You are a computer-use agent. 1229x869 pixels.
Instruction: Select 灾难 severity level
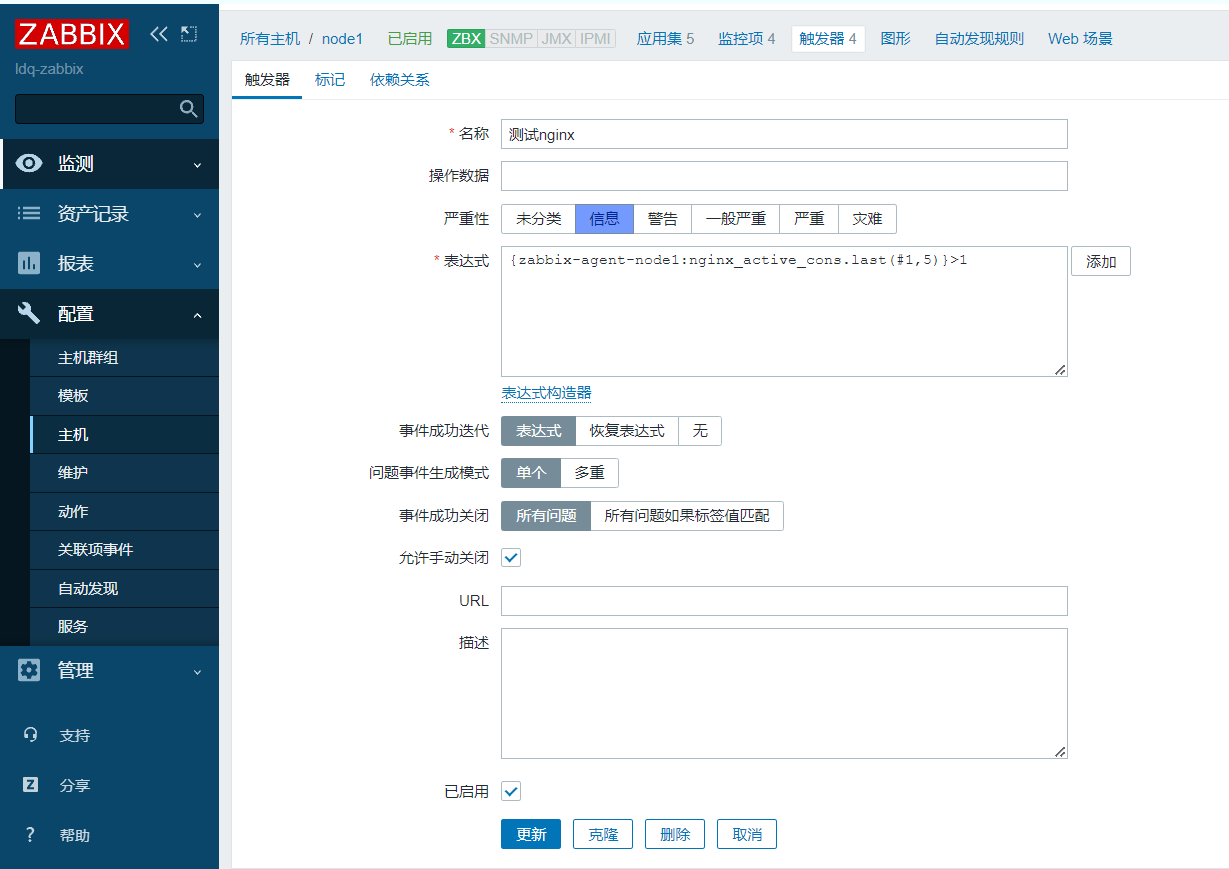coord(867,219)
